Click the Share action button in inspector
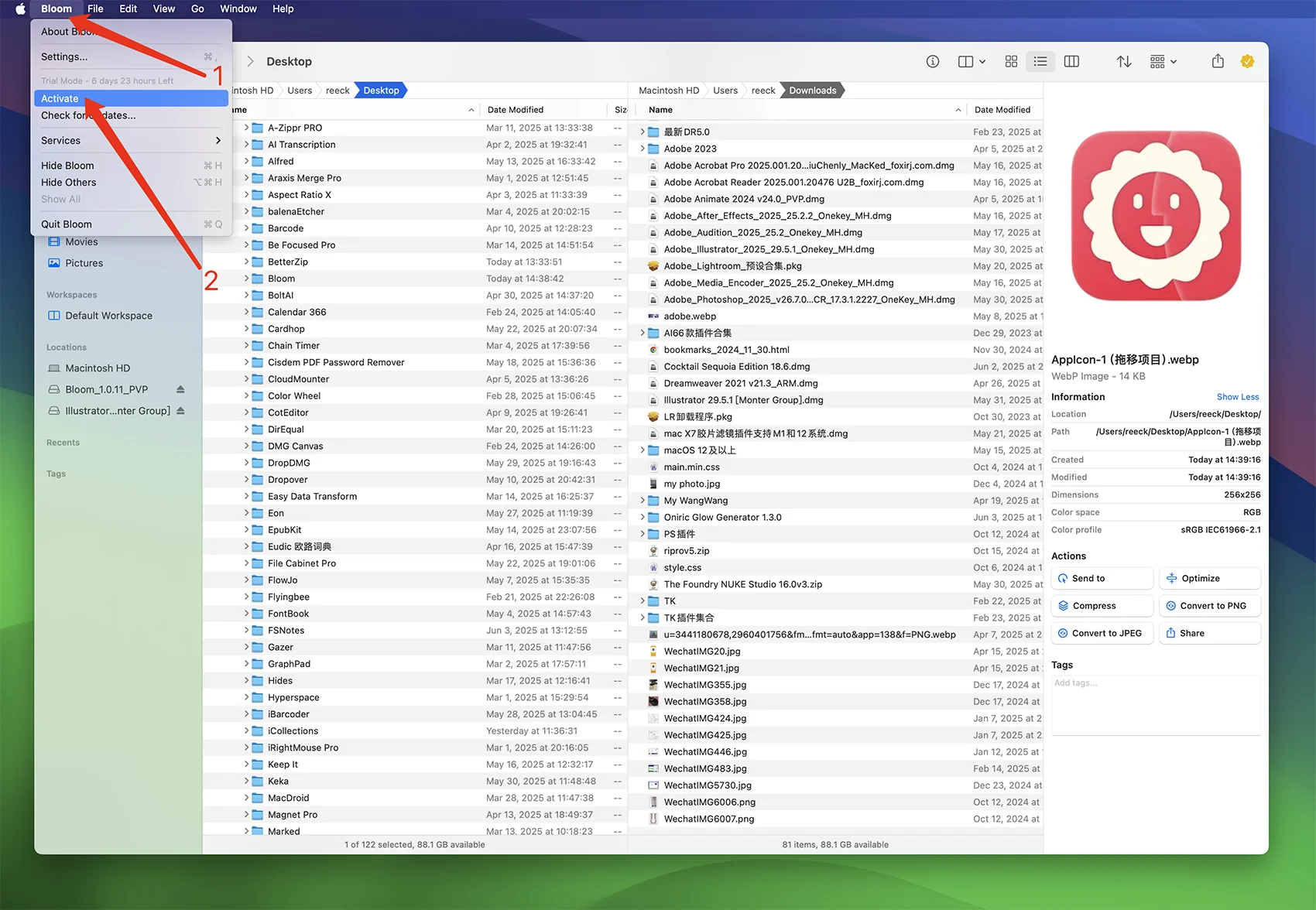The height and width of the screenshot is (910, 1316). pos(1209,633)
